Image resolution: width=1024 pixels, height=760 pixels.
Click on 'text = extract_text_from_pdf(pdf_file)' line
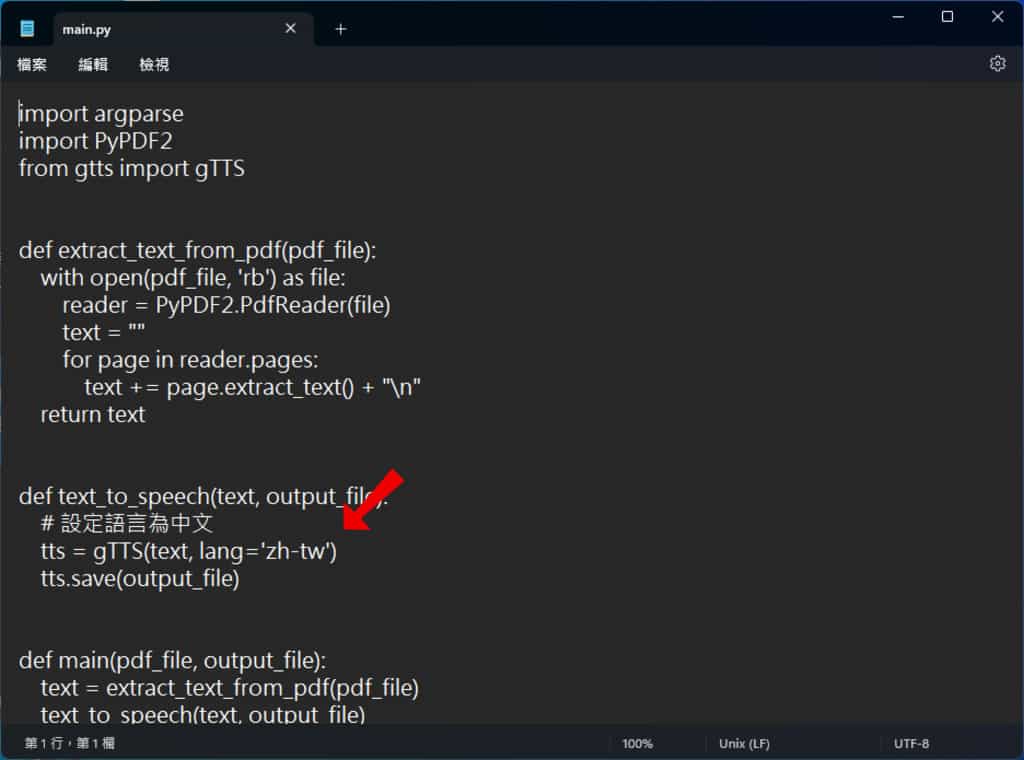pyautogui.click(x=230, y=688)
